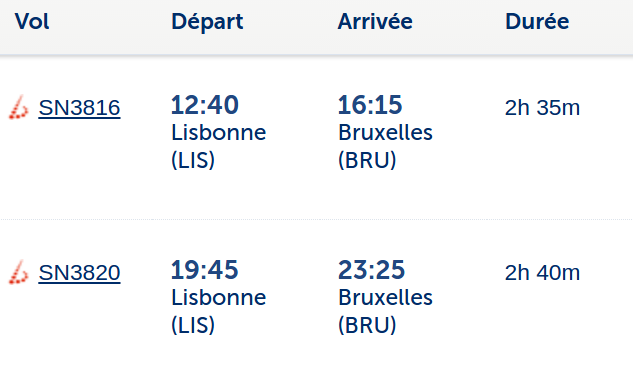Select the Durée column header
633x376 pixels.
[537, 21]
